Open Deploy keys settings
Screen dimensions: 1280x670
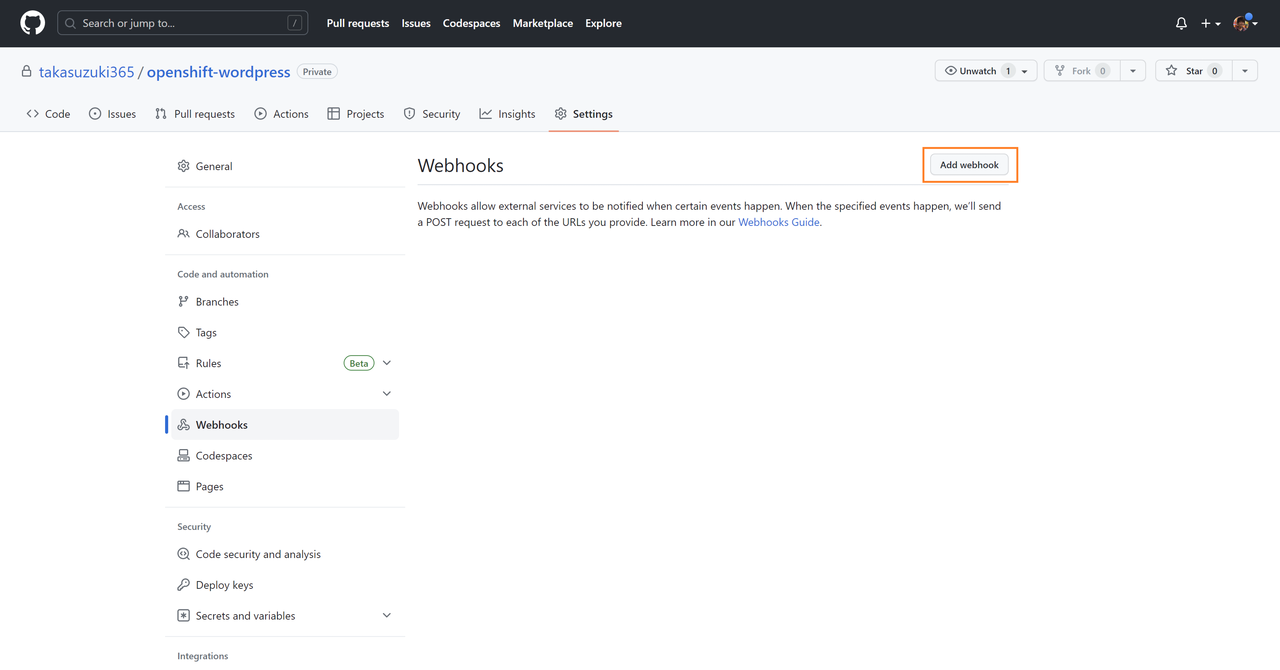tap(285, 585)
